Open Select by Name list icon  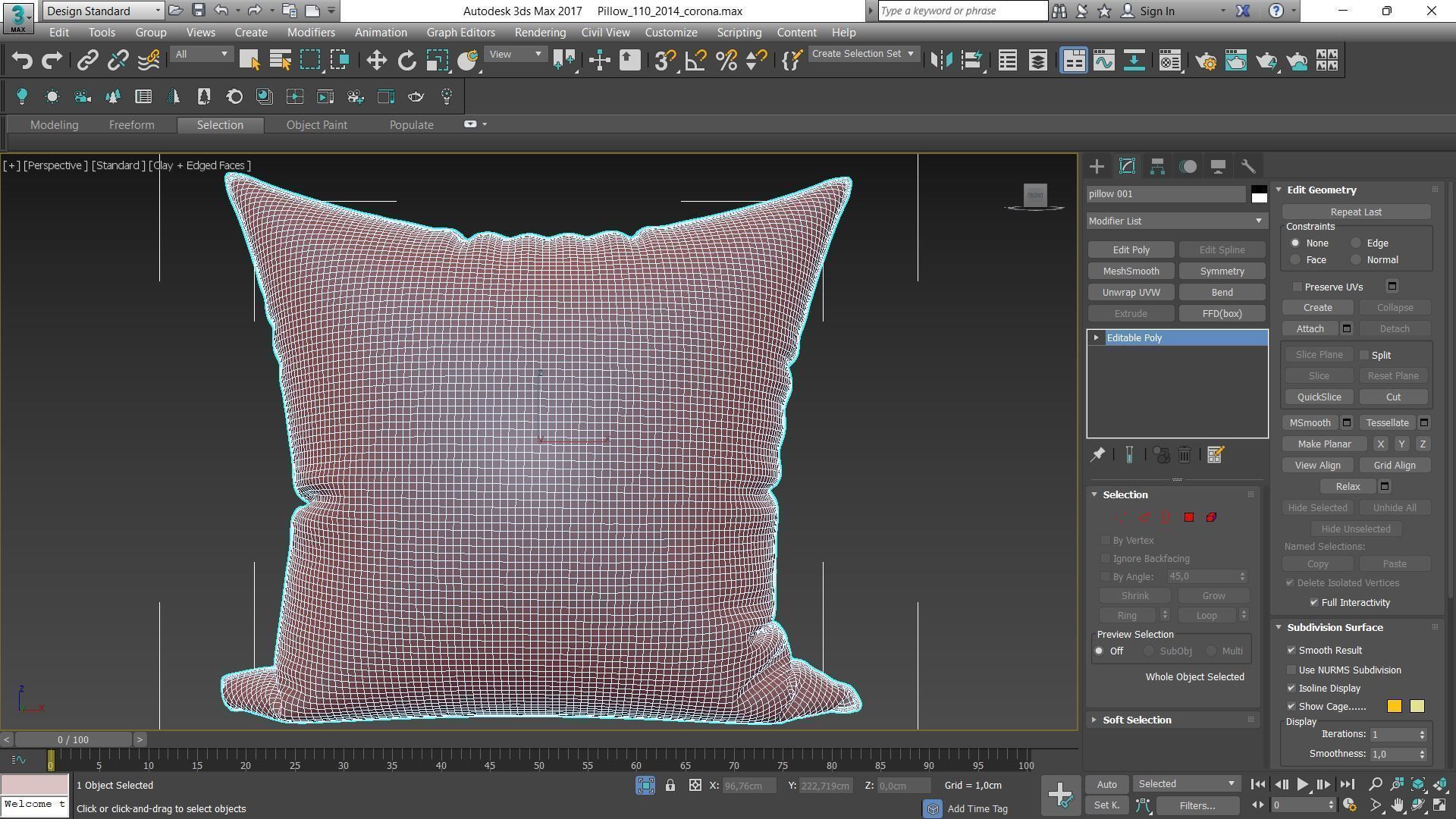point(281,61)
